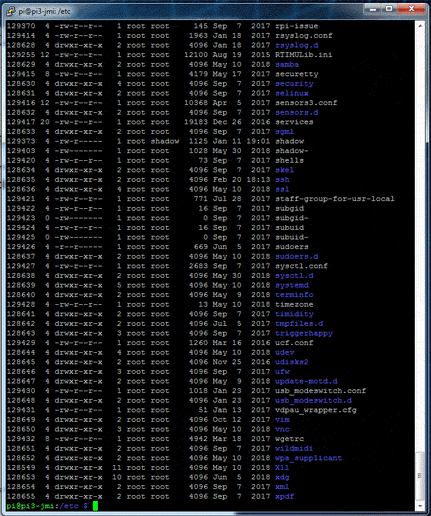This screenshot has height=516, width=431.
Task: Click the systemd directory name
Action: click(292, 285)
